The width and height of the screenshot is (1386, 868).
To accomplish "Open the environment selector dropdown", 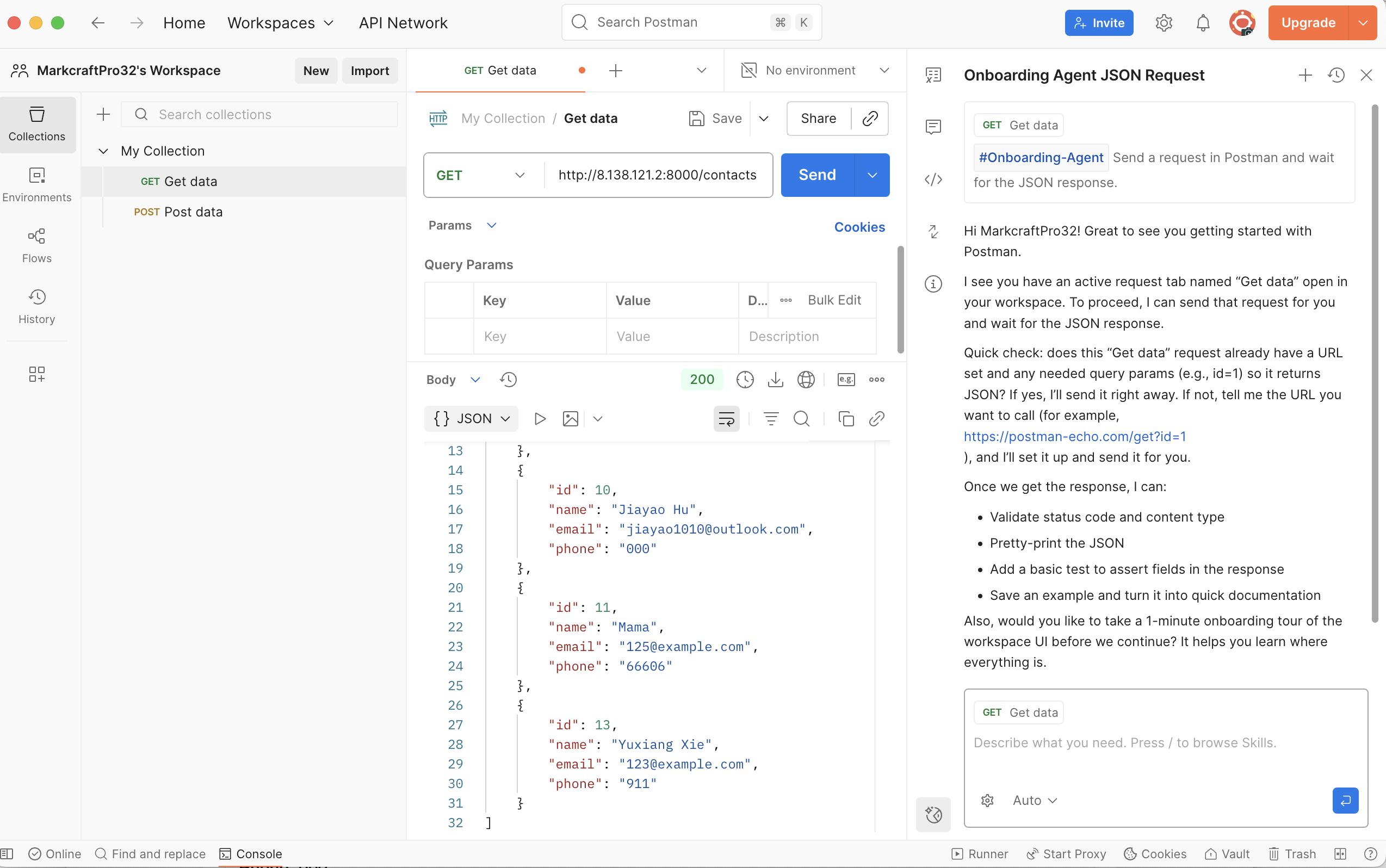I will [815, 70].
